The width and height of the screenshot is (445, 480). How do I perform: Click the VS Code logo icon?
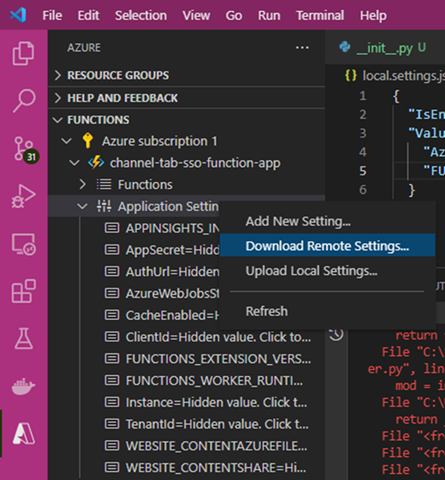18,15
